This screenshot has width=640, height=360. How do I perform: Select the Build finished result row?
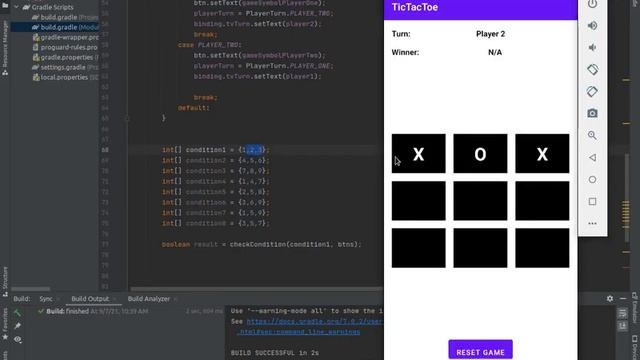[x=97, y=311]
